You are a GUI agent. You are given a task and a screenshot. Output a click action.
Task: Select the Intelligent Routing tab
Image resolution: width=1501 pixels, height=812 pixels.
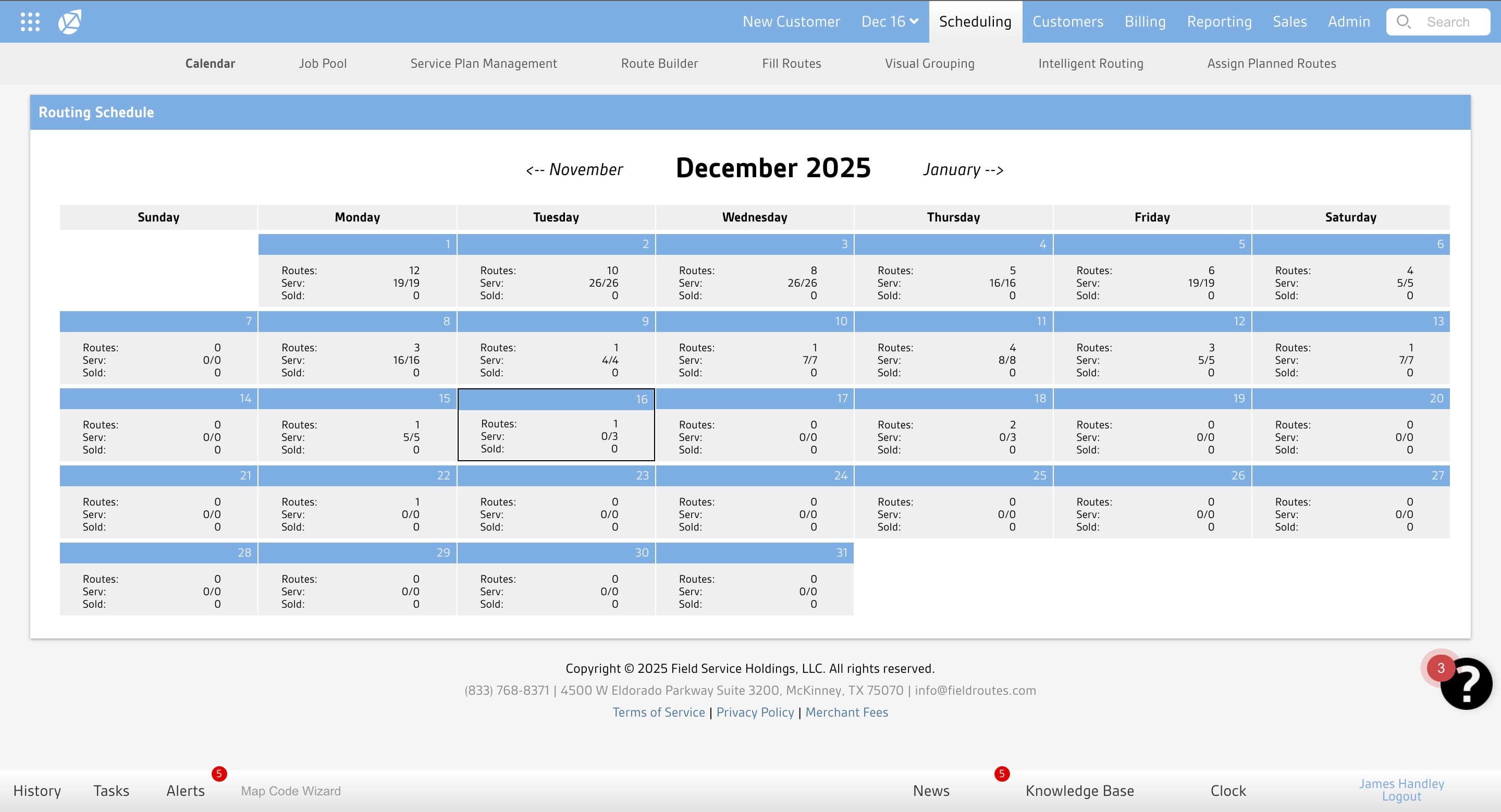tap(1090, 64)
